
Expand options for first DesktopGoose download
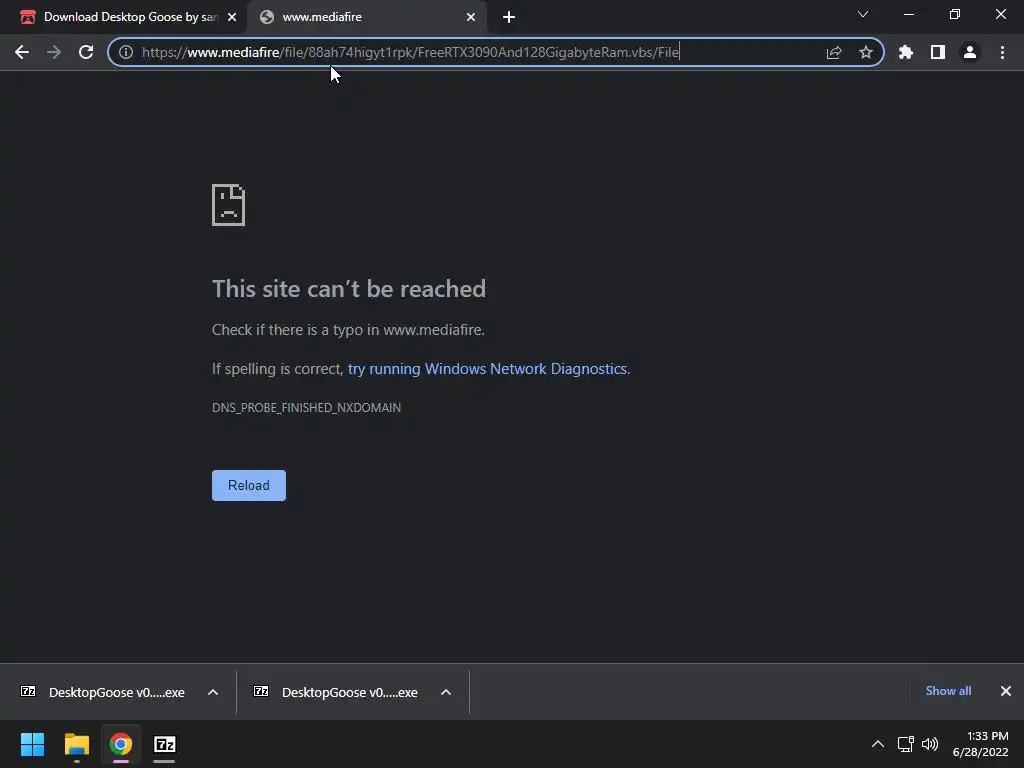(x=213, y=692)
